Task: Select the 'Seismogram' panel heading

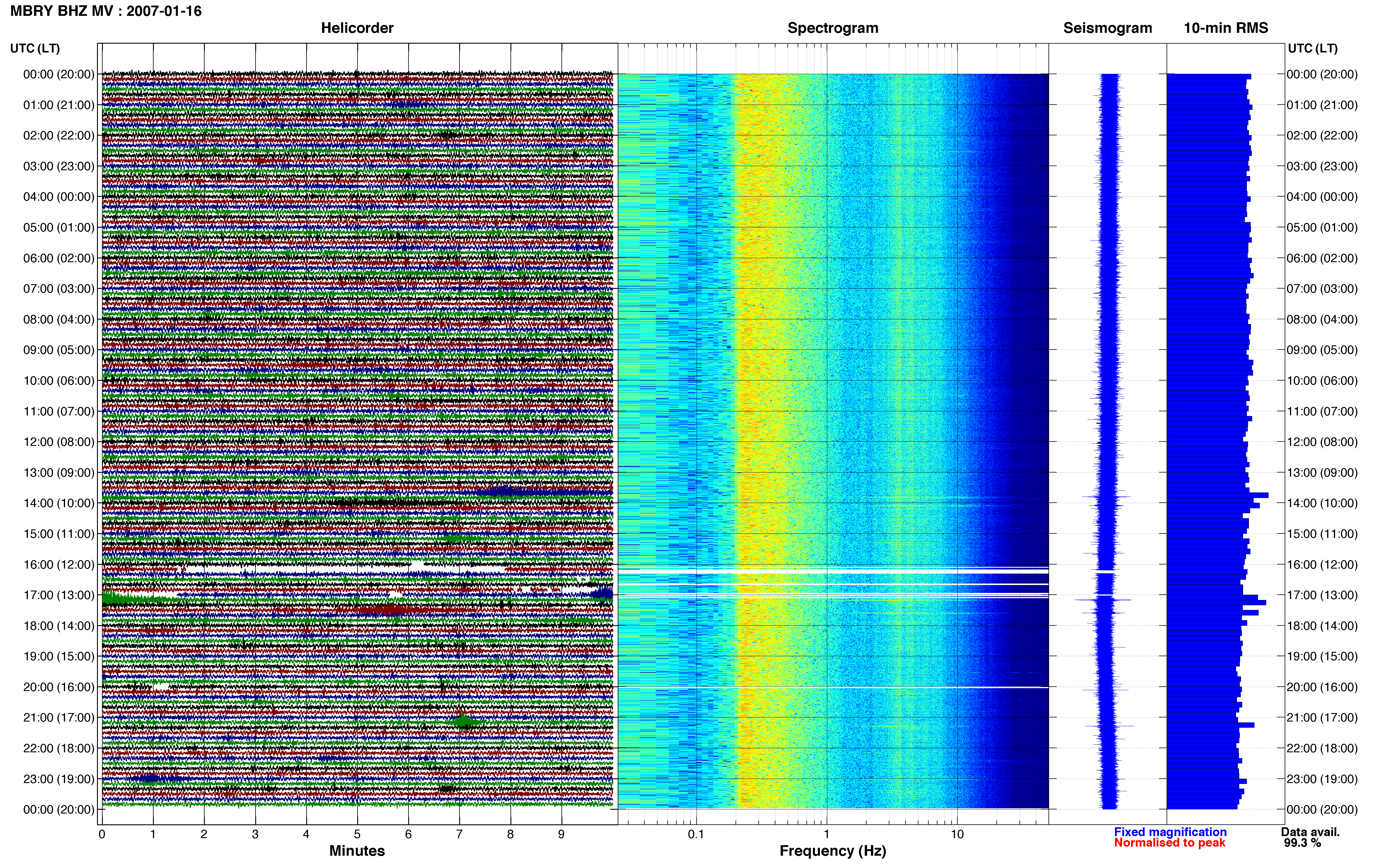Action: (x=1107, y=28)
